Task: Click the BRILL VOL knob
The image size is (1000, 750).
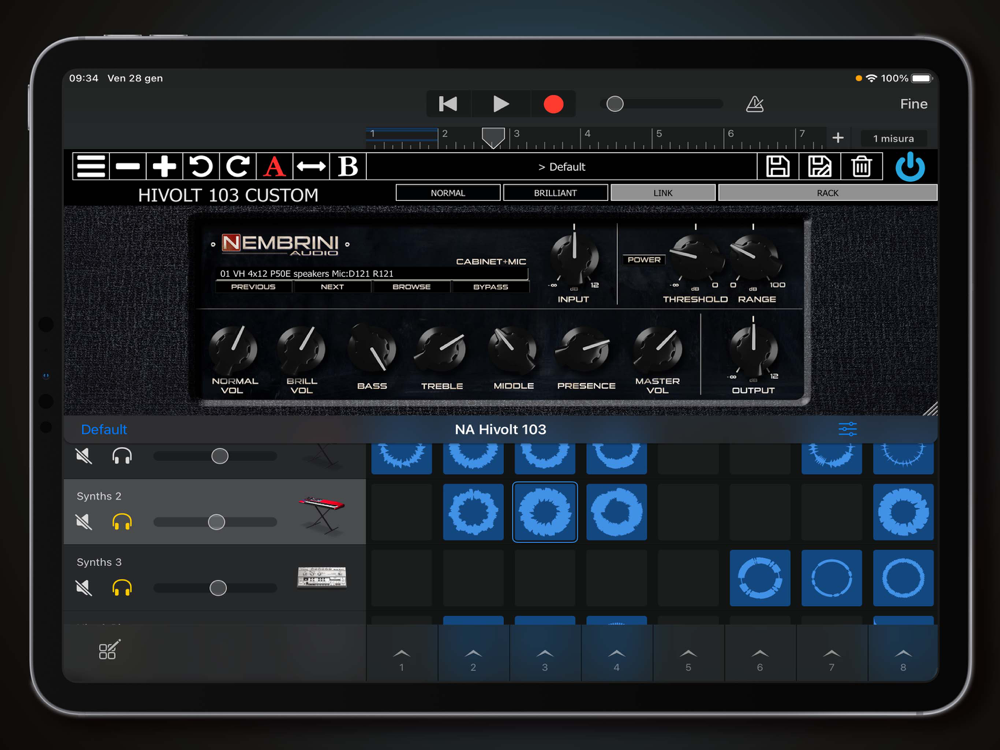Action: pyautogui.click(x=302, y=349)
